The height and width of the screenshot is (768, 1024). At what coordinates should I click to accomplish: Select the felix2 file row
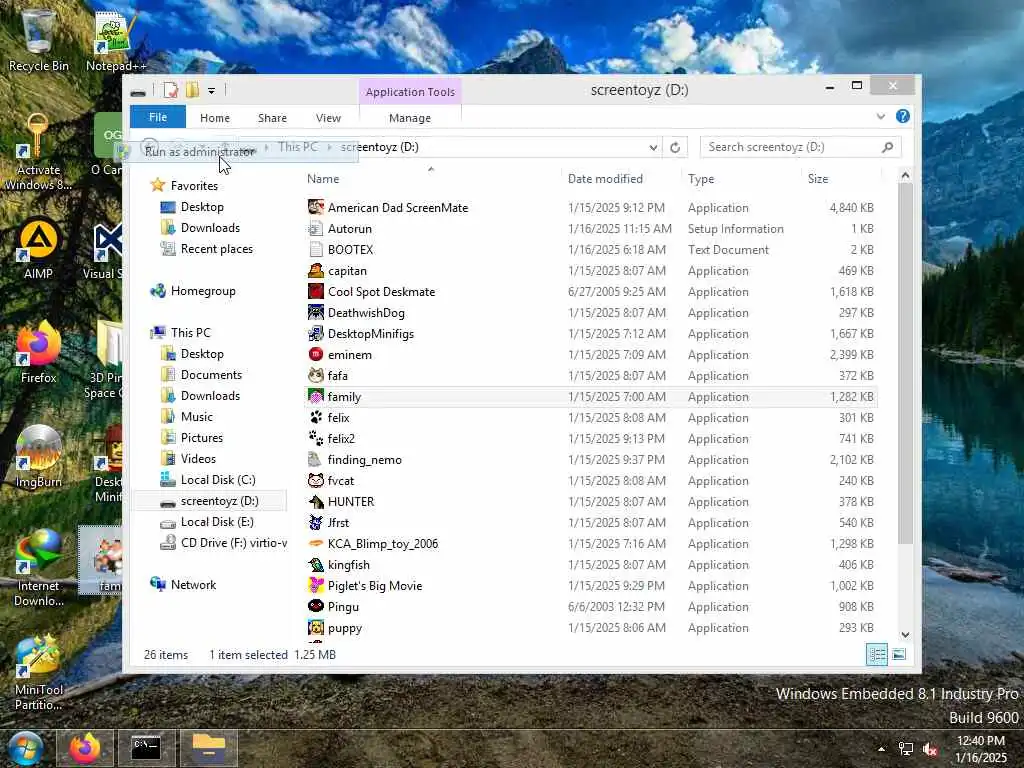590,439
